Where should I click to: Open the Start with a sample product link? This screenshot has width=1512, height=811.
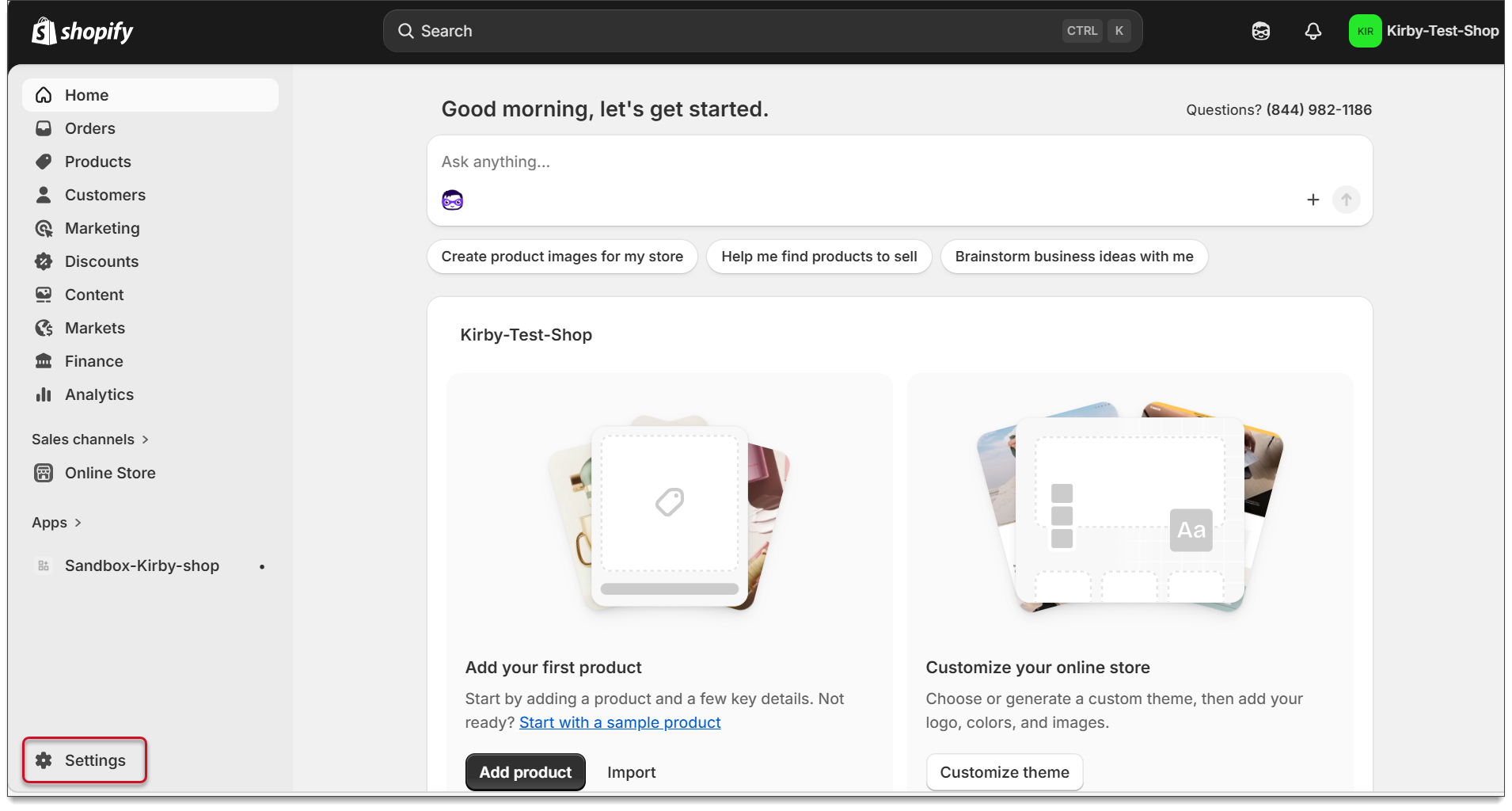click(x=620, y=722)
